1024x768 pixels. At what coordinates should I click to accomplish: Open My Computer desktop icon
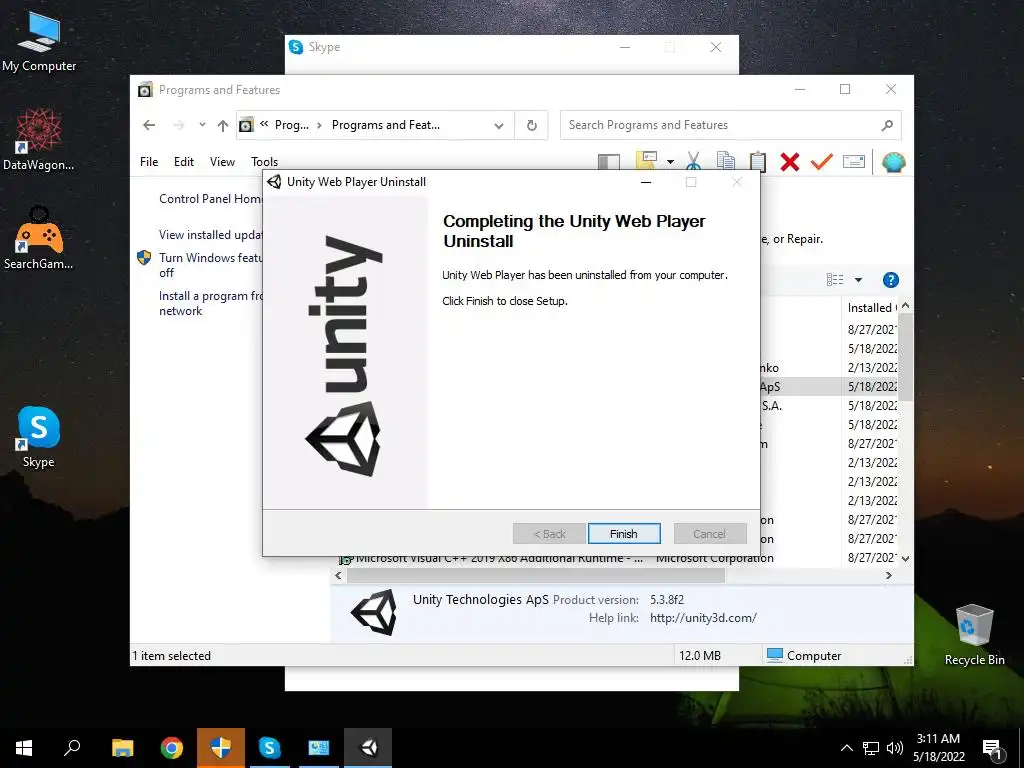pyautogui.click(x=39, y=41)
